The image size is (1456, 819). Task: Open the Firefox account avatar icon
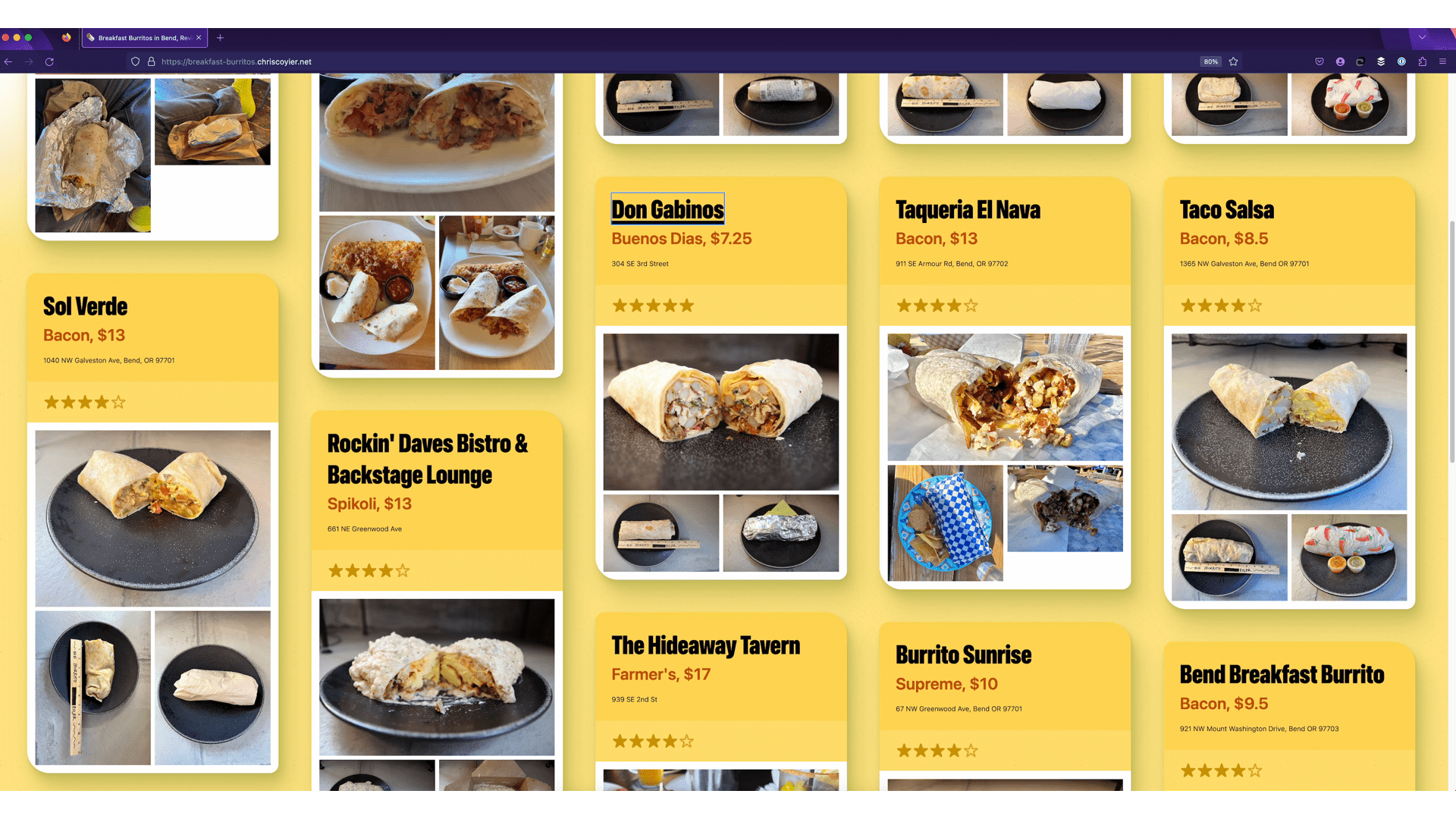tap(1340, 62)
